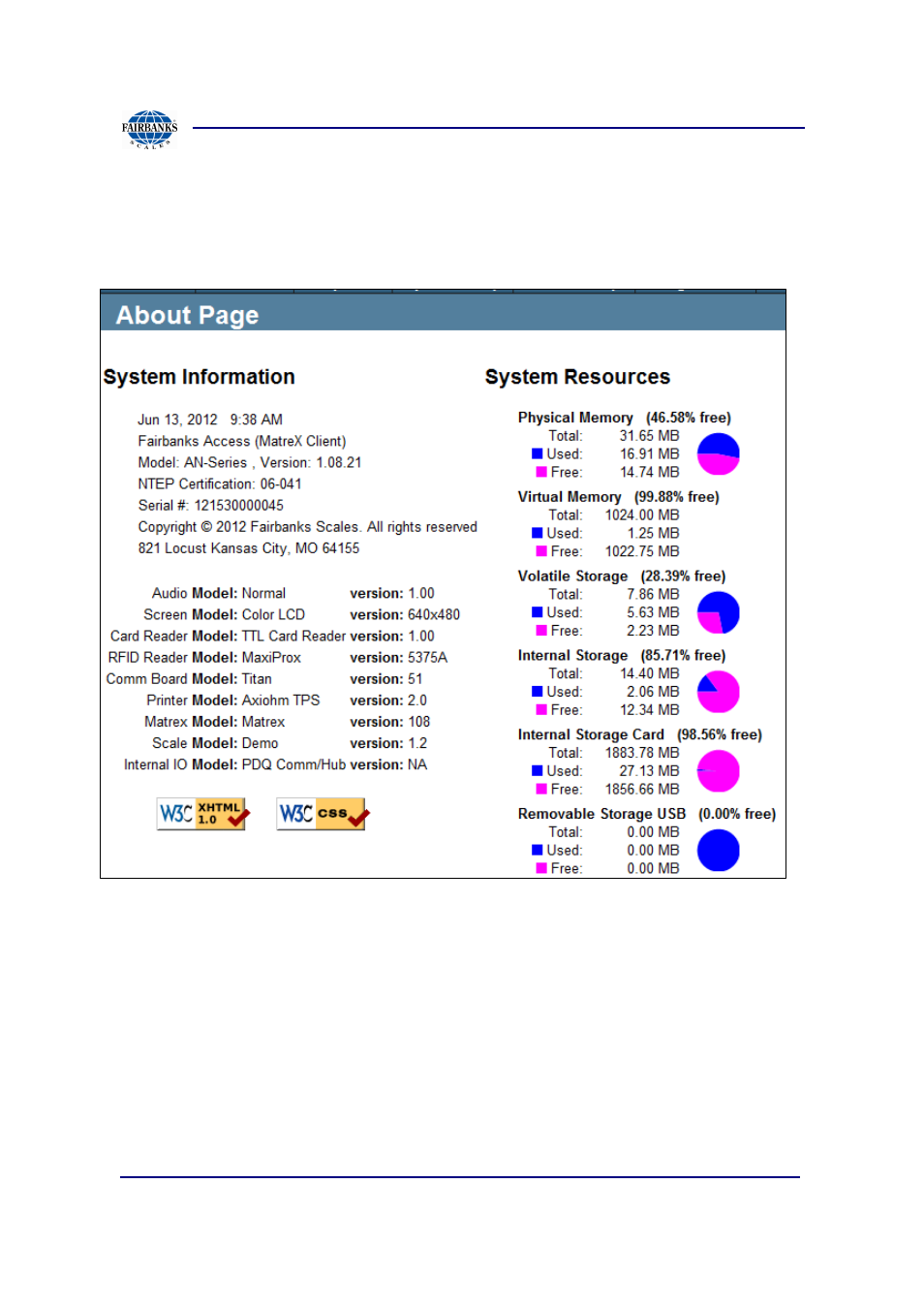
Task: Open the W3C XHTML 1.0 validation badge
Action: click(x=203, y=814)
